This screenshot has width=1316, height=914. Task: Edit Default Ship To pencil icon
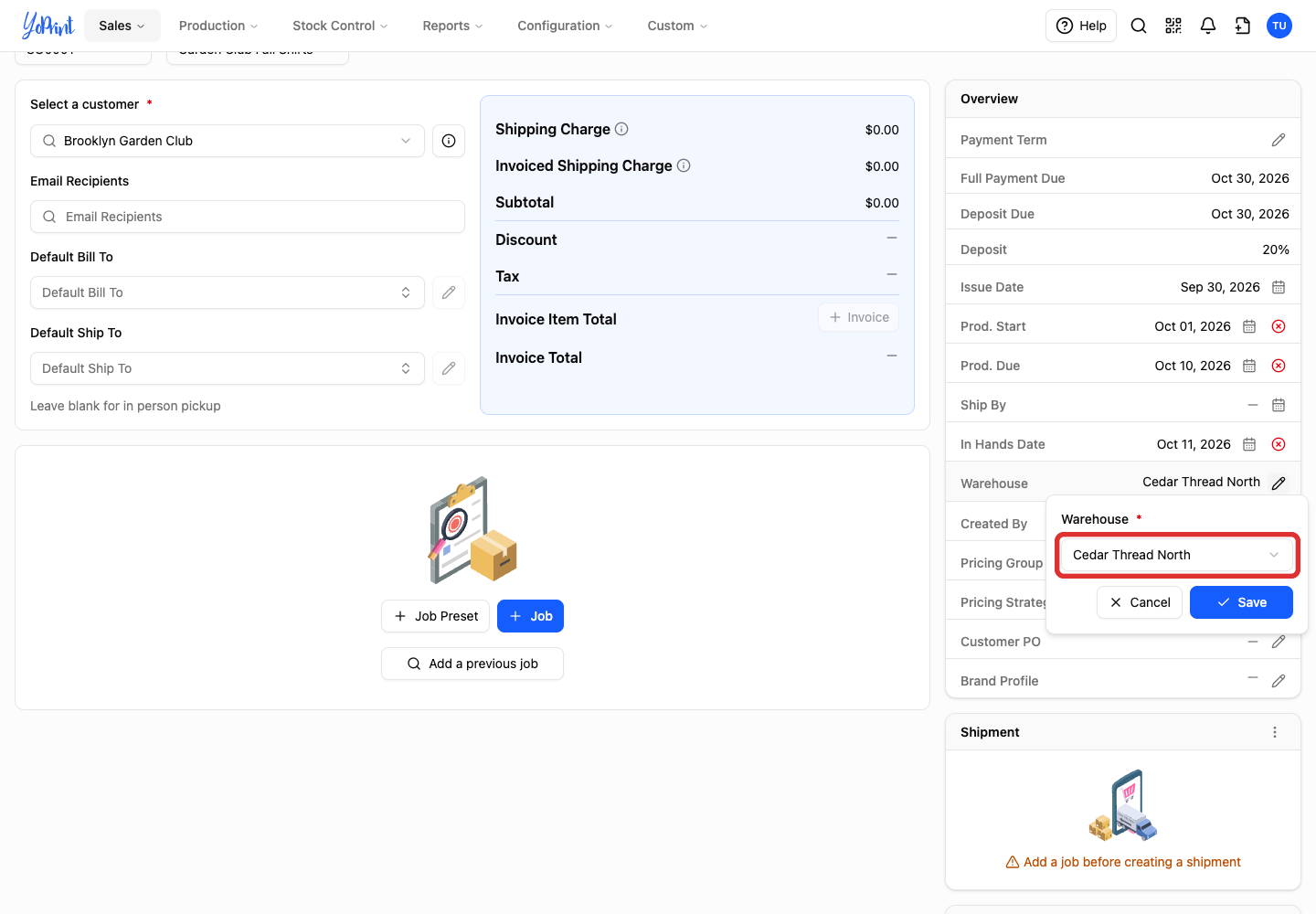tap(449, 368)
